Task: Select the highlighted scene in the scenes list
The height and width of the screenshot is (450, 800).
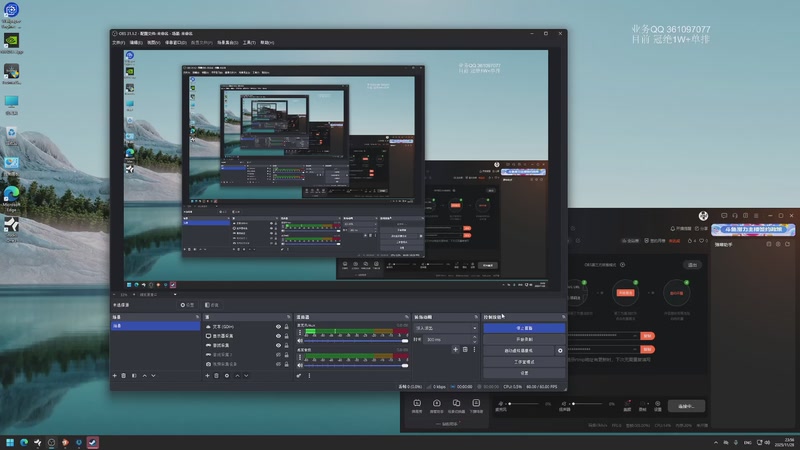Action: pyautogui.click(x=156, y=326)
